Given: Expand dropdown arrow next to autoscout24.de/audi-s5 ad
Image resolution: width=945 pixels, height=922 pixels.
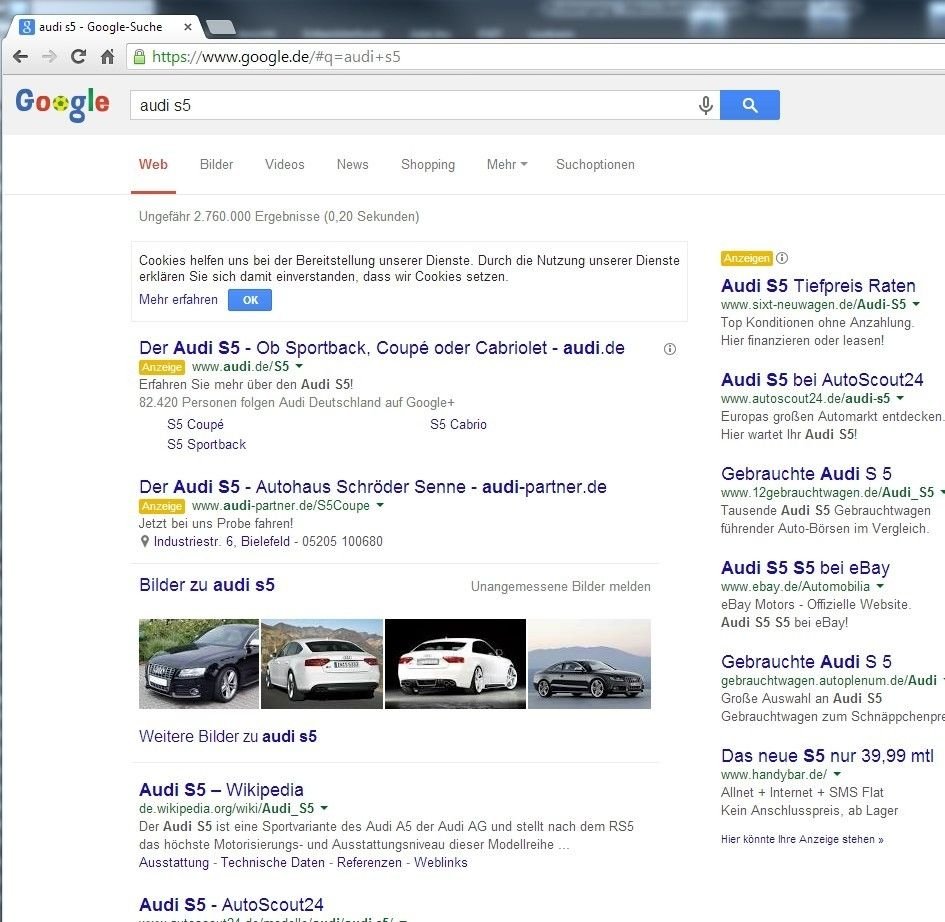Looking at the screenshot, I should tap(900, 398).
